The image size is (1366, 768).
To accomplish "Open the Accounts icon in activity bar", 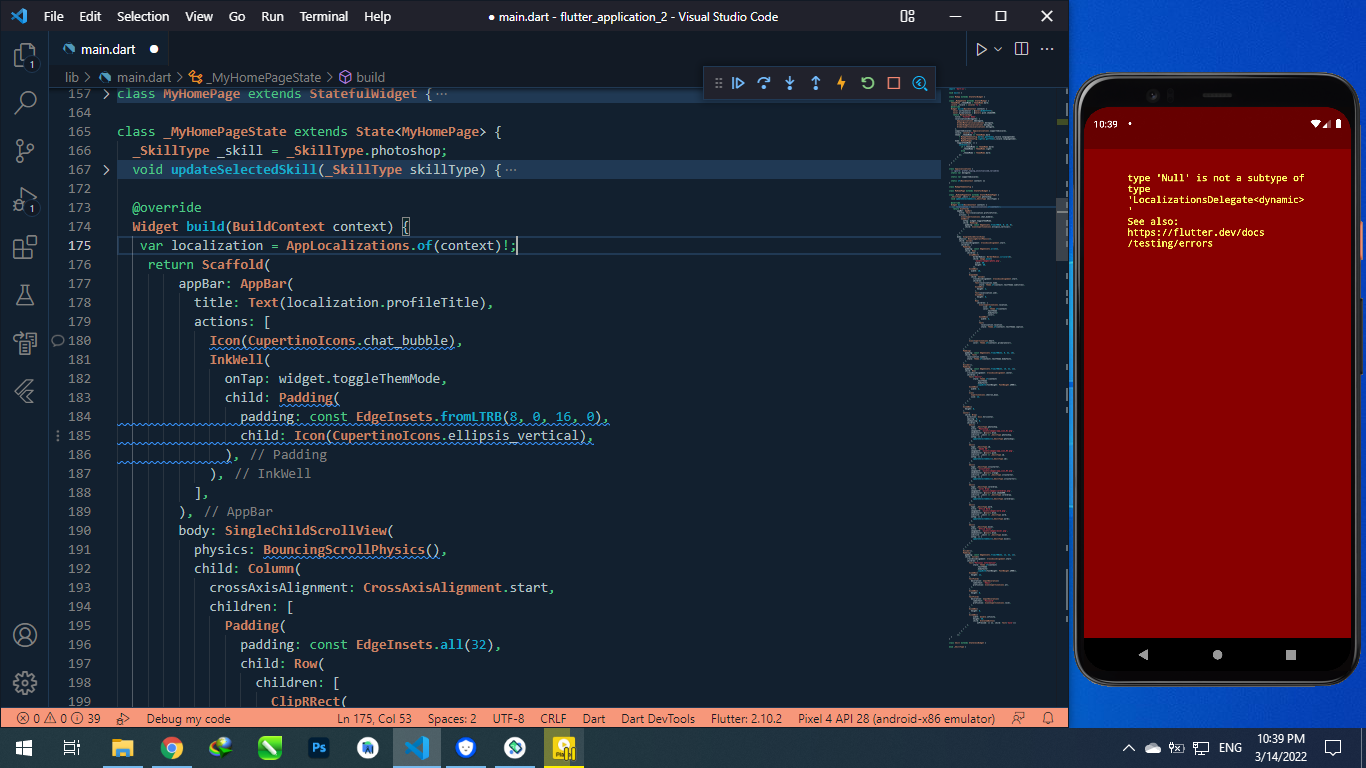I will (25, 635).
